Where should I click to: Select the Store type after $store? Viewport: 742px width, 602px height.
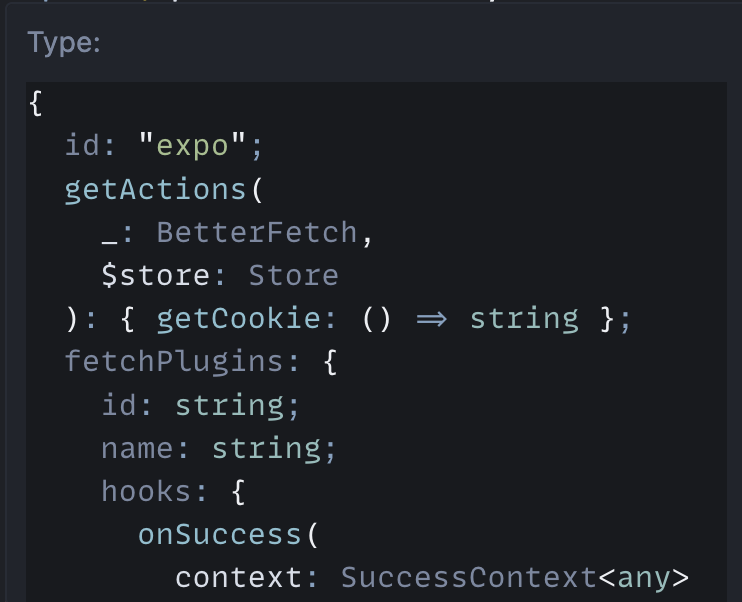[293, 275]
